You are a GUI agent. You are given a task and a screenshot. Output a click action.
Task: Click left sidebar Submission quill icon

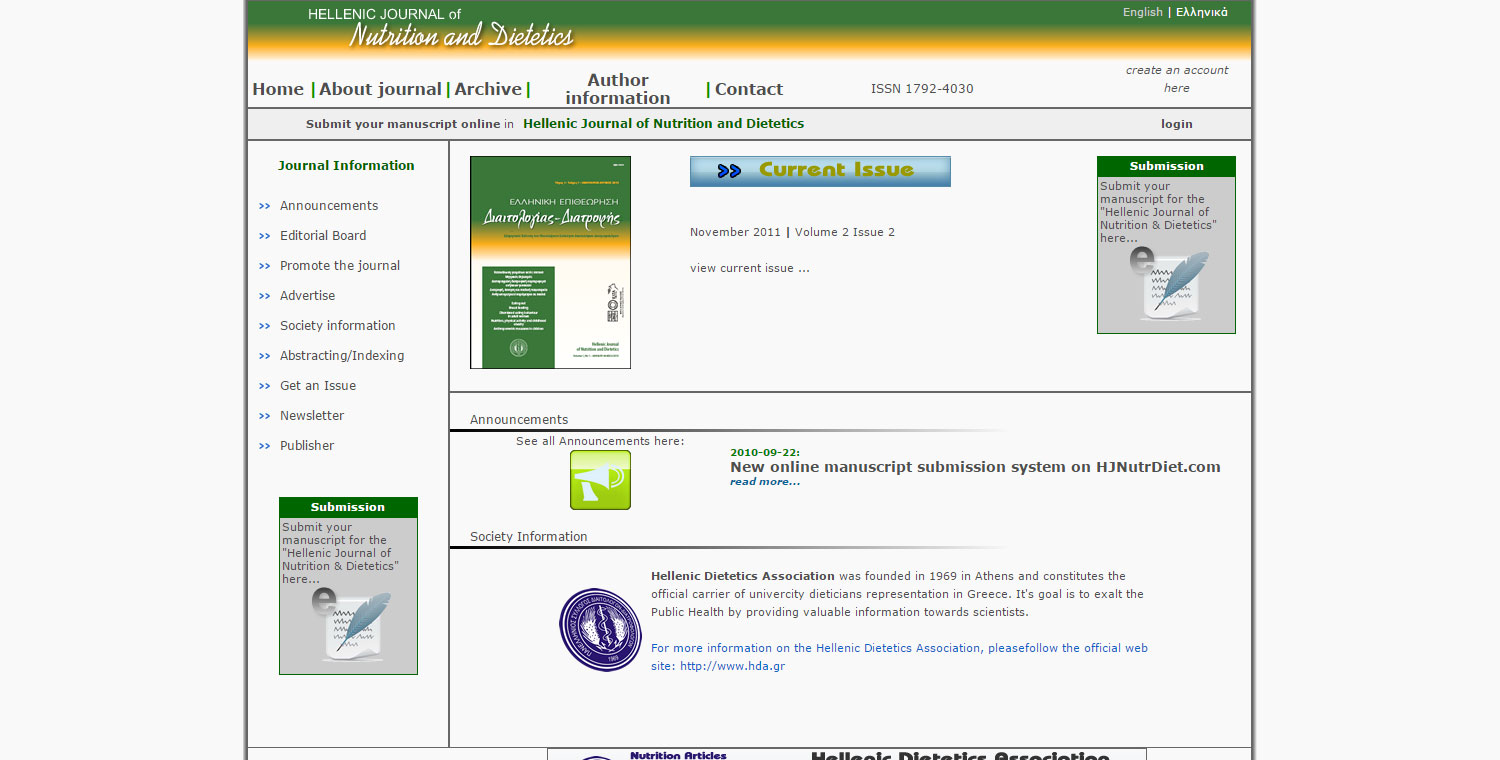(x=350, y=625)
